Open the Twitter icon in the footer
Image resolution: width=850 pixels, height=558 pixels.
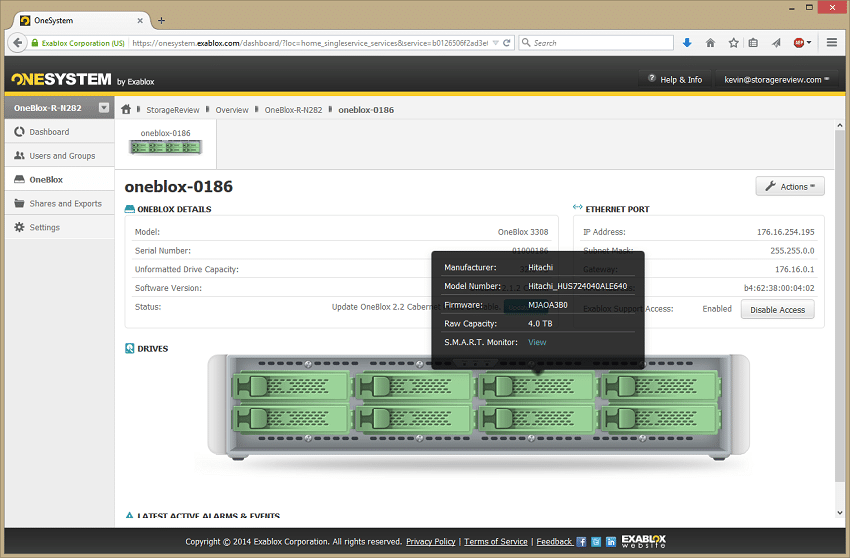pyautogui.click(x=596, y=542)
